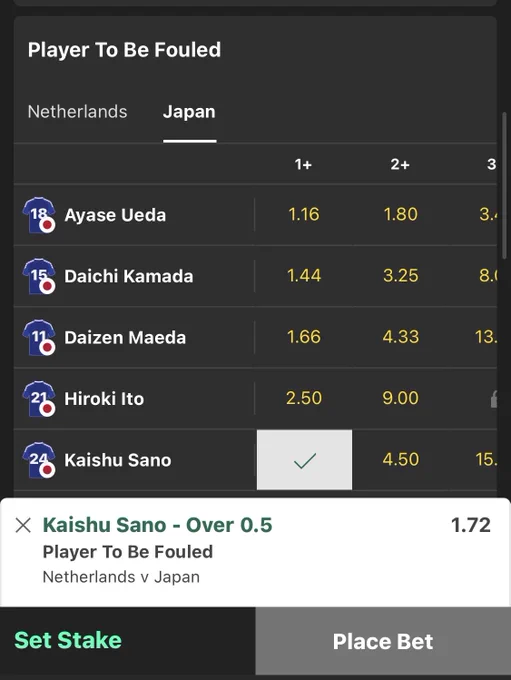Click the locked odds padlock for Hiroki Ito
The width and height of the screenshot is (511, 680).
[493, 399]
